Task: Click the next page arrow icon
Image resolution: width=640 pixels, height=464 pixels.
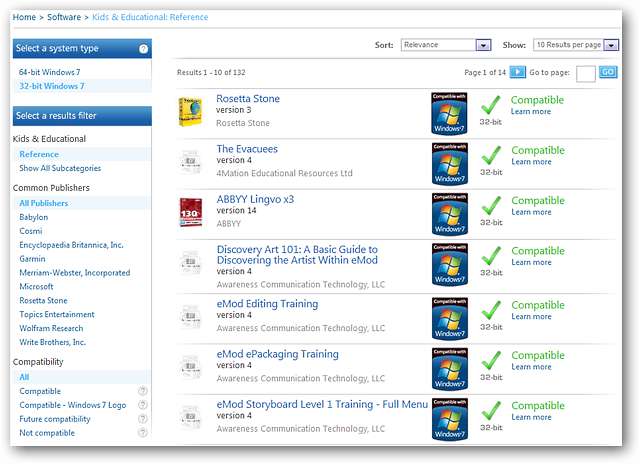Action: (x=517, y=72)
